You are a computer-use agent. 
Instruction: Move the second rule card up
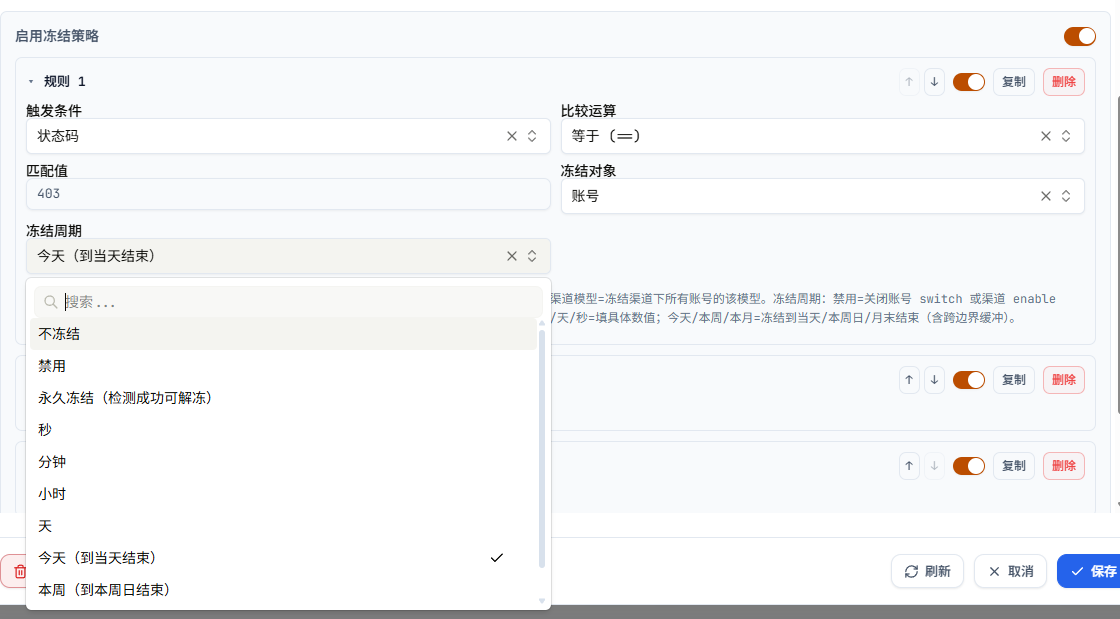(x=909, y=380)
